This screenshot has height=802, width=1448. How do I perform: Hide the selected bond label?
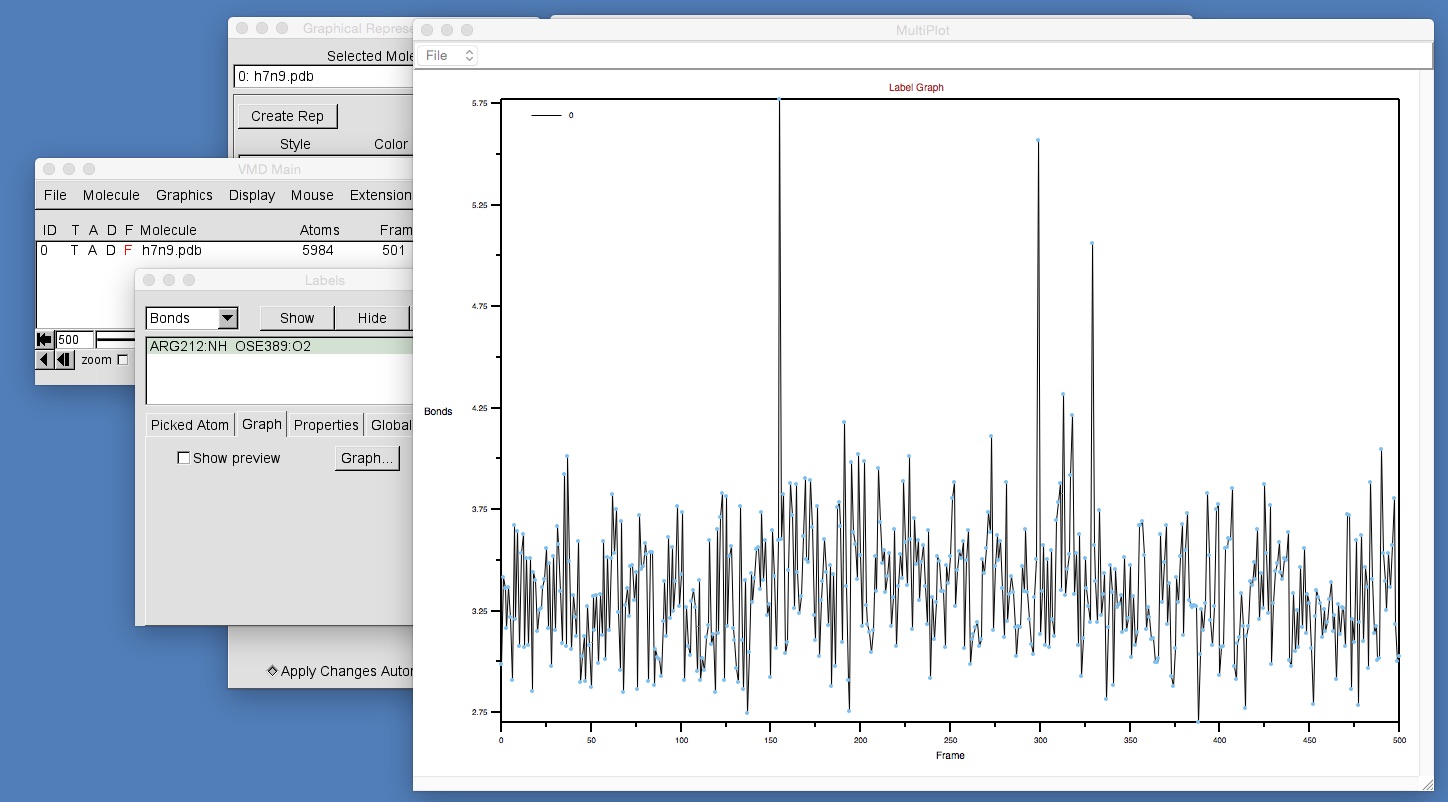pyautogui.click(x=371, y=317)
